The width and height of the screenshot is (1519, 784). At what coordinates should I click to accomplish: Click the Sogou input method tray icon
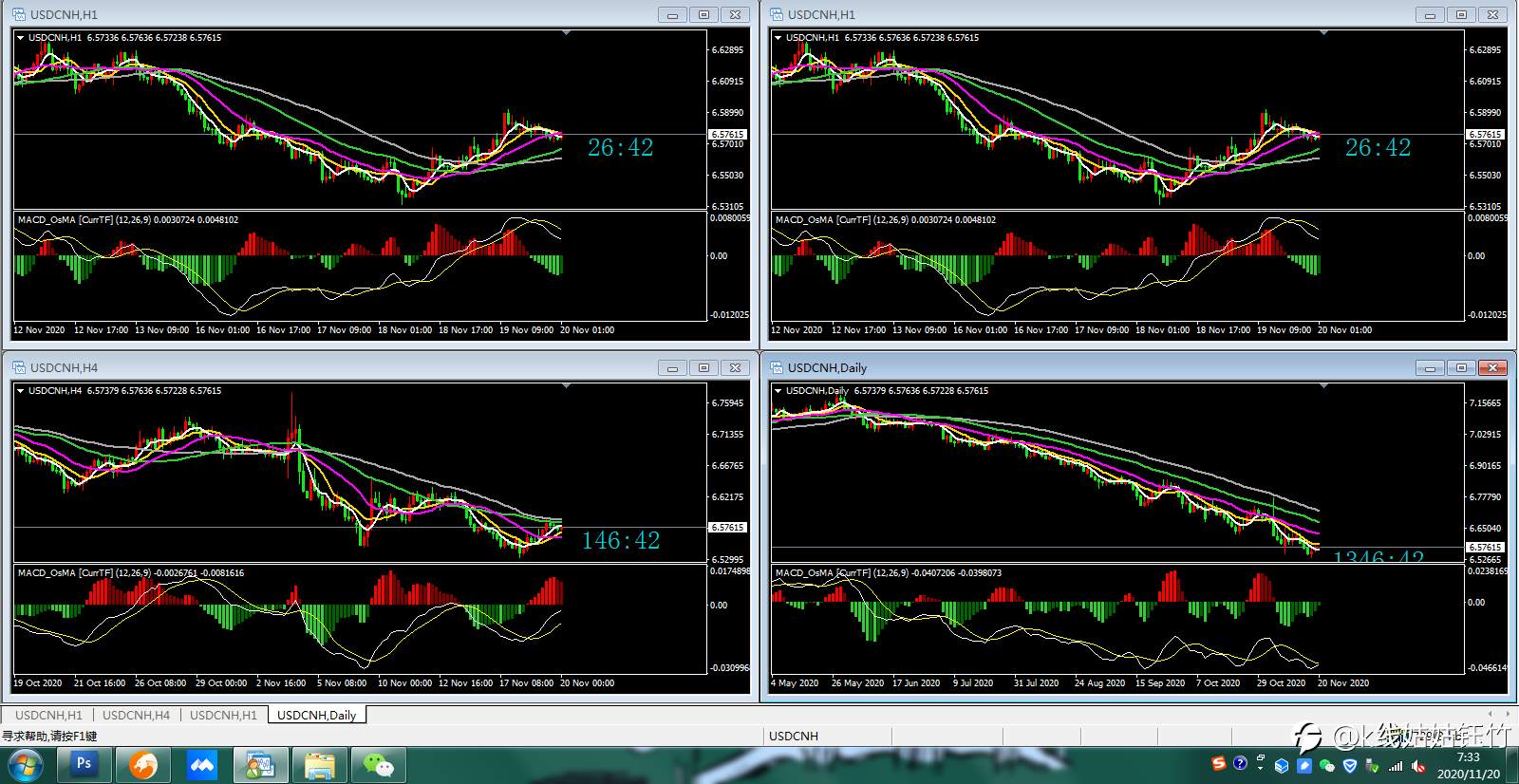1219,764
